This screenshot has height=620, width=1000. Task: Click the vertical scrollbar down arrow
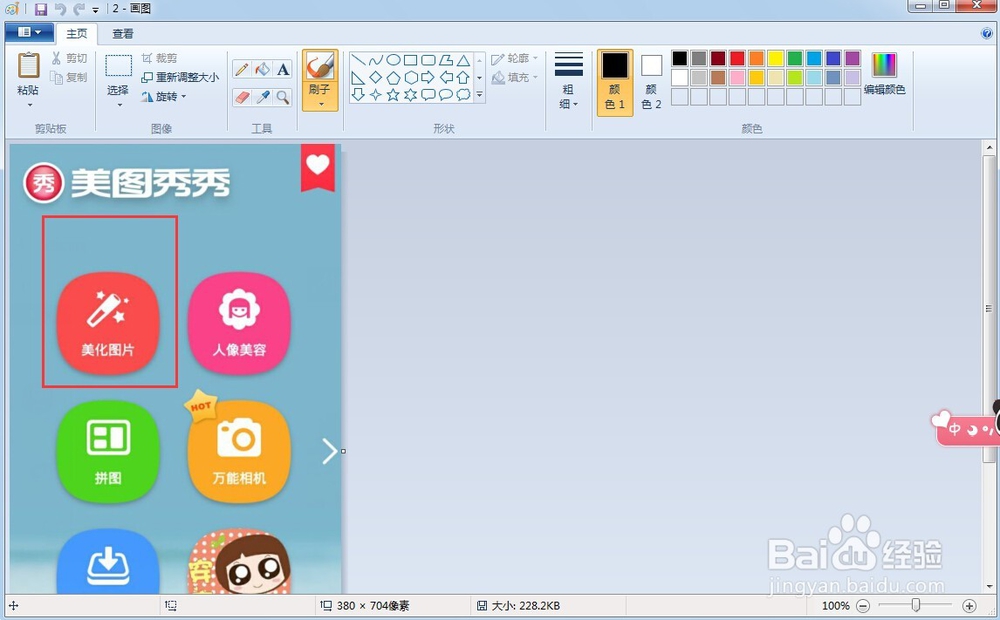pos(989,586)
